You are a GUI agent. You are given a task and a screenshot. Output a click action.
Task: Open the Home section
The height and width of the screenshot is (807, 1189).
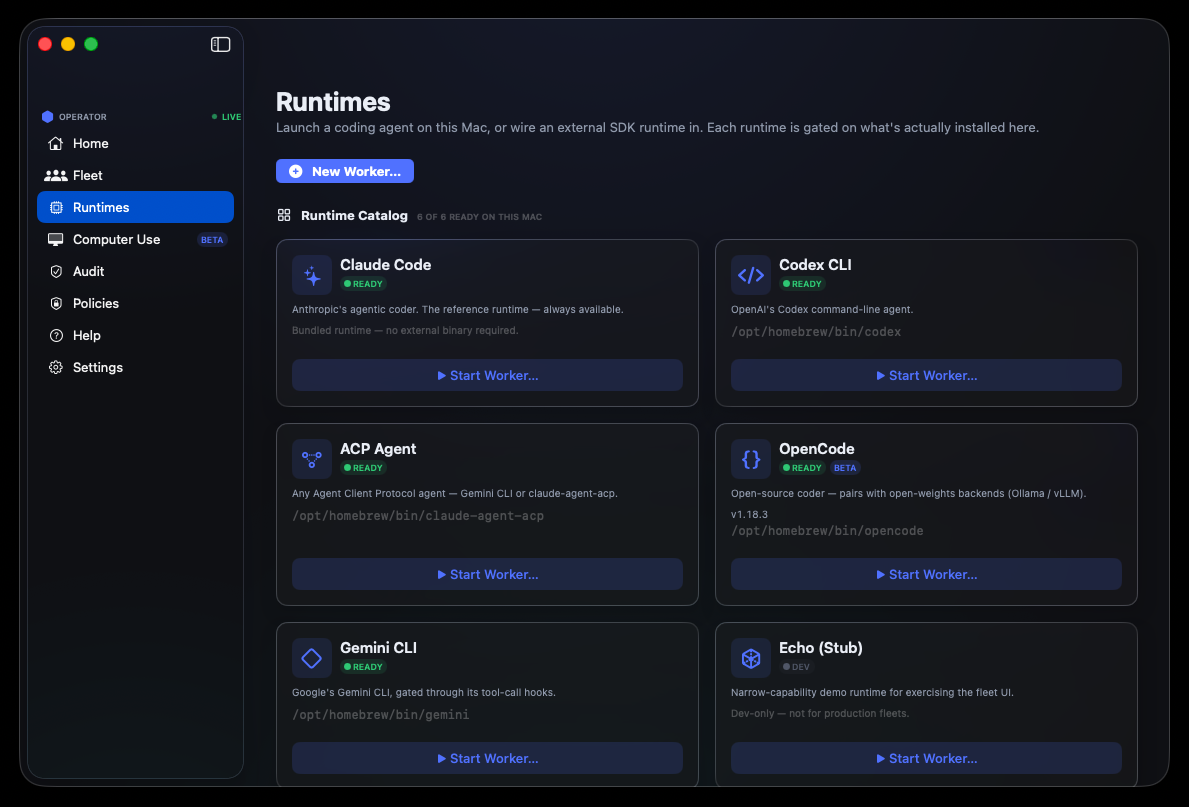pyautogui.click(x=135, y=143)
